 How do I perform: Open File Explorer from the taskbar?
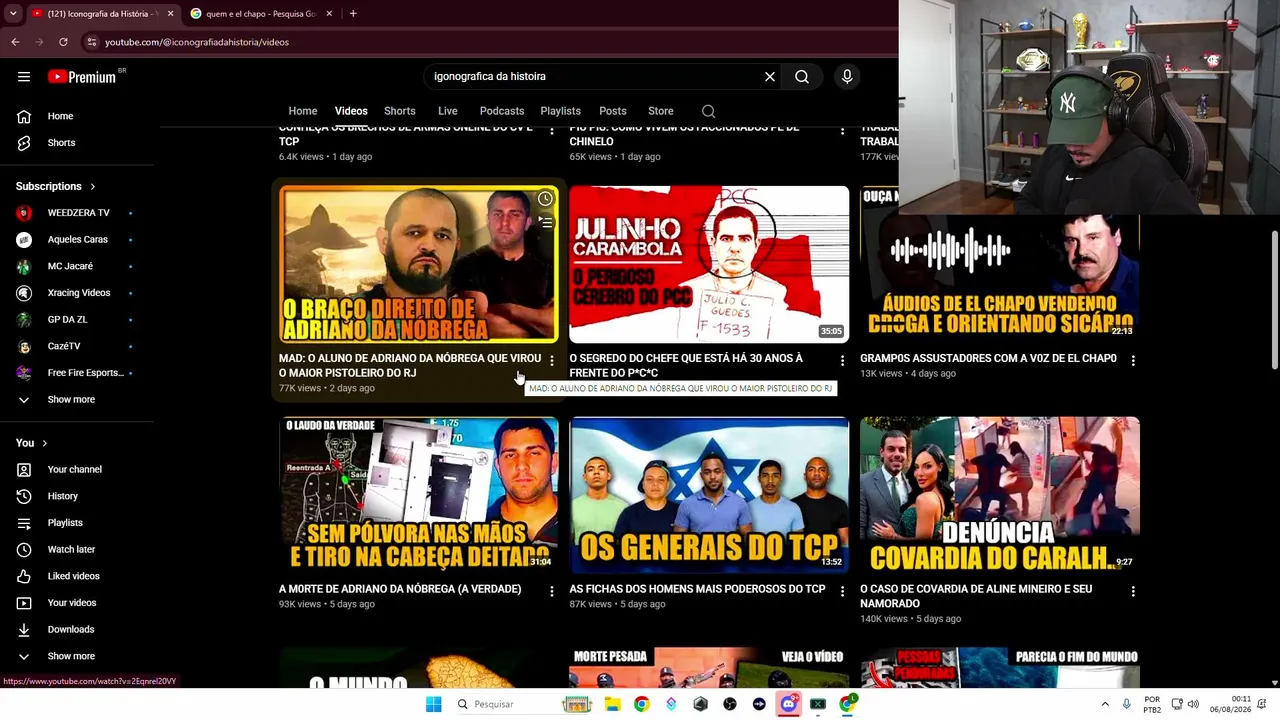click(612, 704)
